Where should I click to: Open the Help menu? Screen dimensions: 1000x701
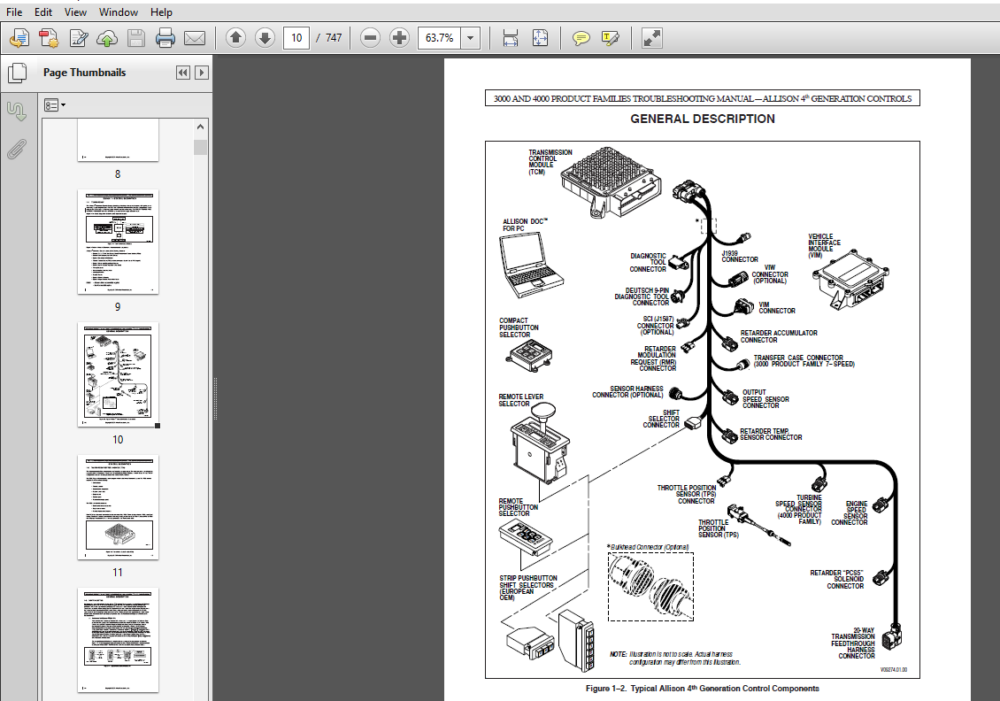click(161, 12)
